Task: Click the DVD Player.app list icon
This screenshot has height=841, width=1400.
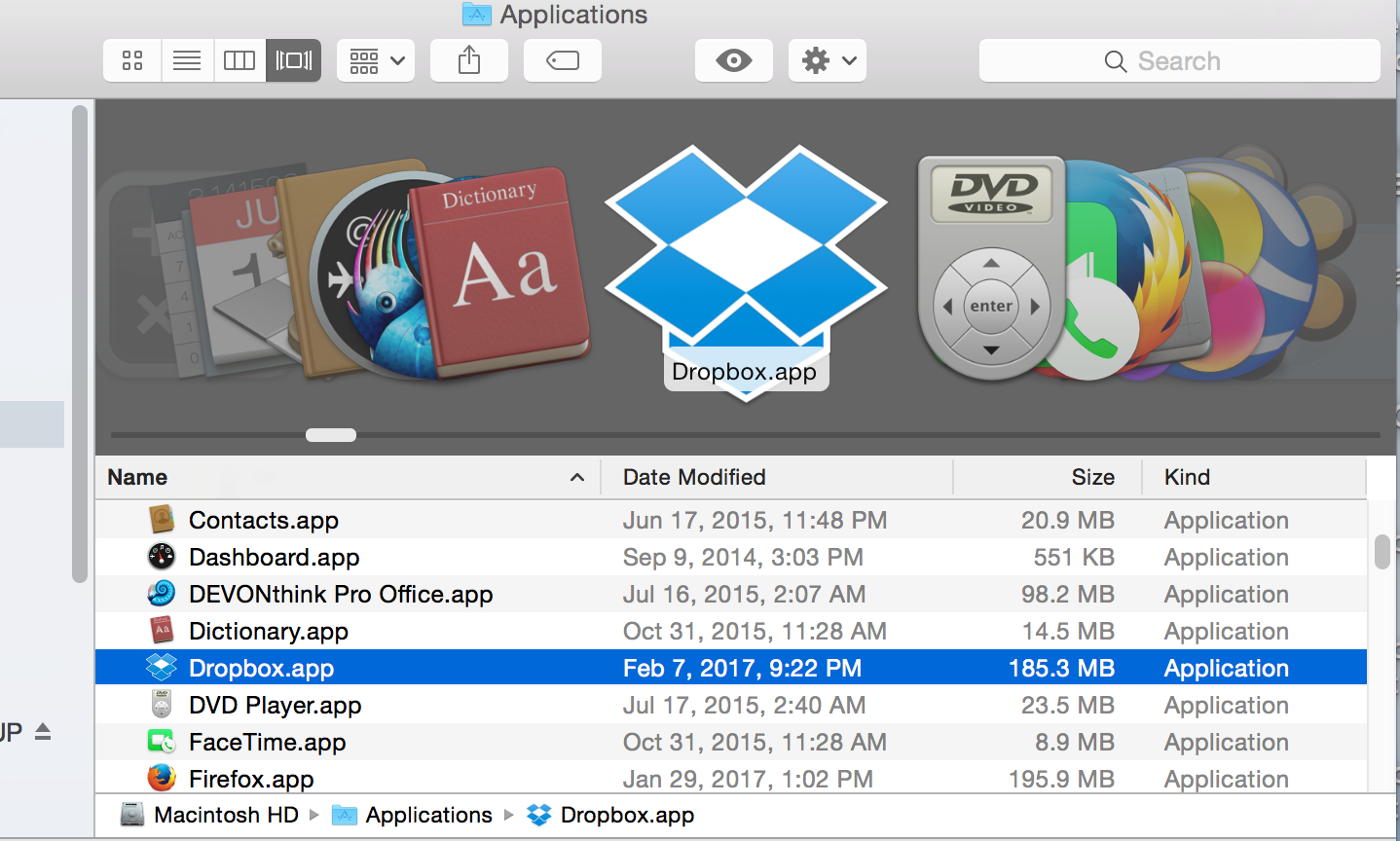Action: tap(162, 704)
